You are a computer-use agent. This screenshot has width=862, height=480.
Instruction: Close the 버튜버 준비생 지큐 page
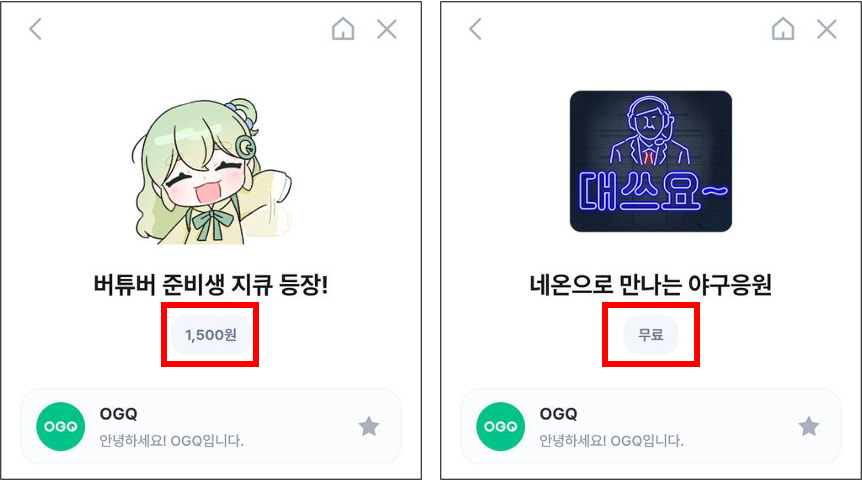tap(387, 29)
